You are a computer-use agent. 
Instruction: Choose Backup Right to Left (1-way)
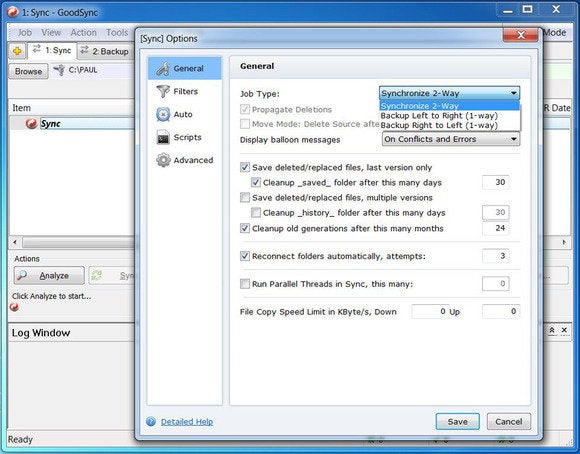click(x=449, y=125)
